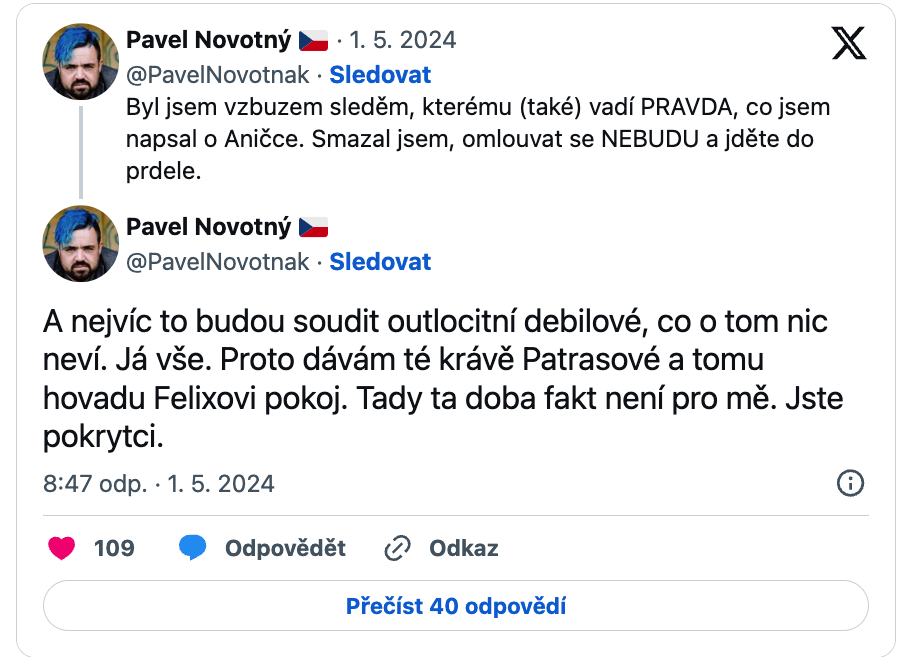Click the chain link copy icon
The height and width of the screenshot is (668, 914).
(x=398, y=548)
